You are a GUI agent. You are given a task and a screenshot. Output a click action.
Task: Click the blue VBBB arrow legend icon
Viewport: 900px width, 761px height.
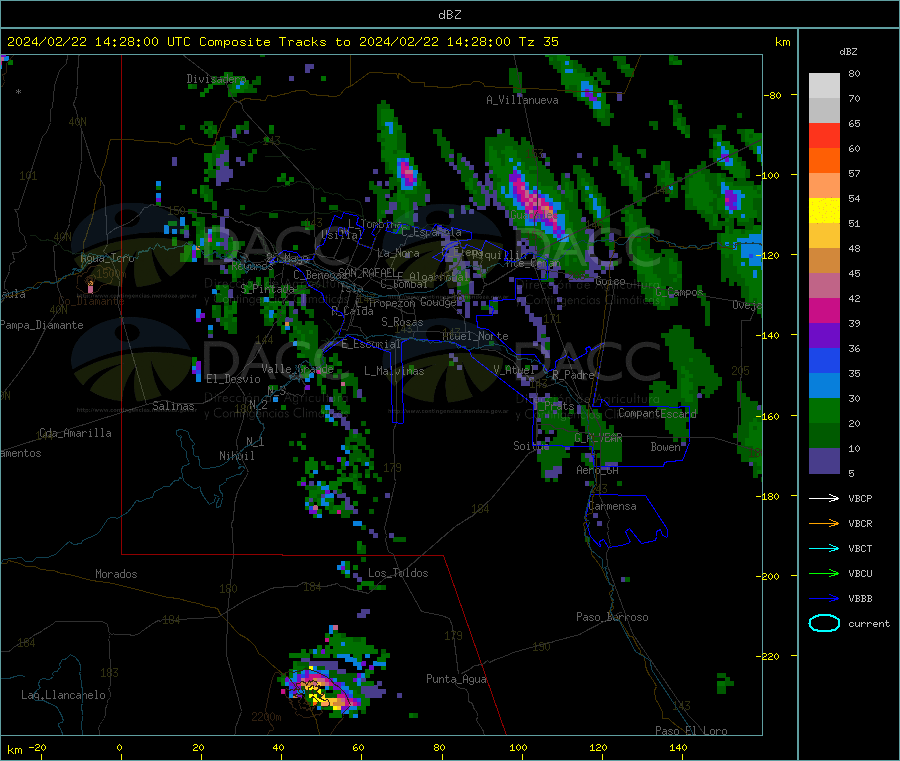[x=824, y=599]
